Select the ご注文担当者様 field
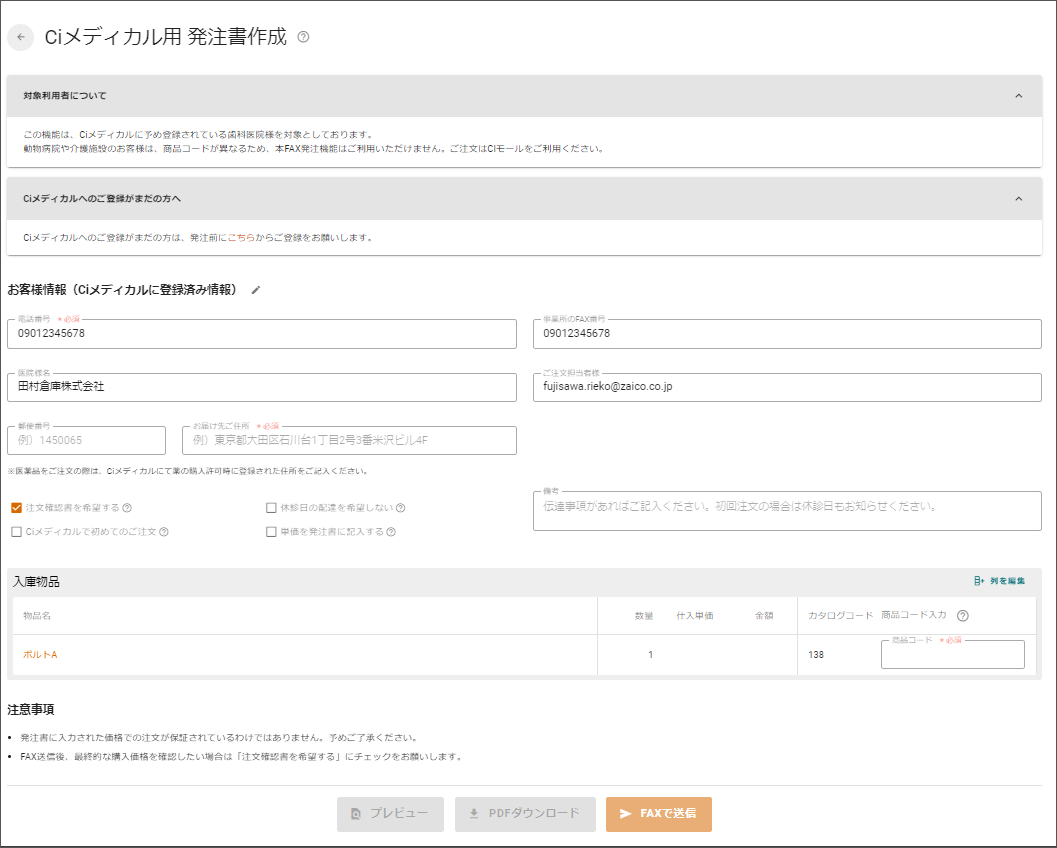Image resolution: width=1057 pixels, height=848 pixels. (x=787, y=387)
